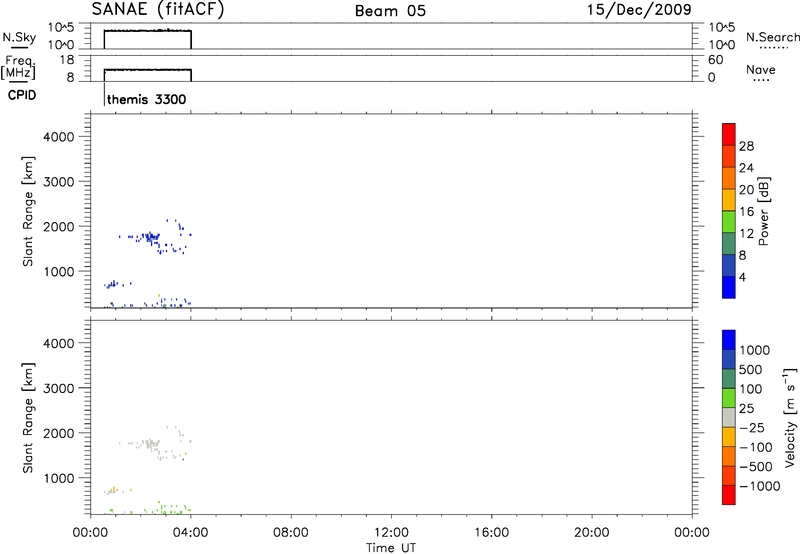Click the blue top Velocity colorbar segment
Viewport: 800px width, 554px height.
click(729, 340)
